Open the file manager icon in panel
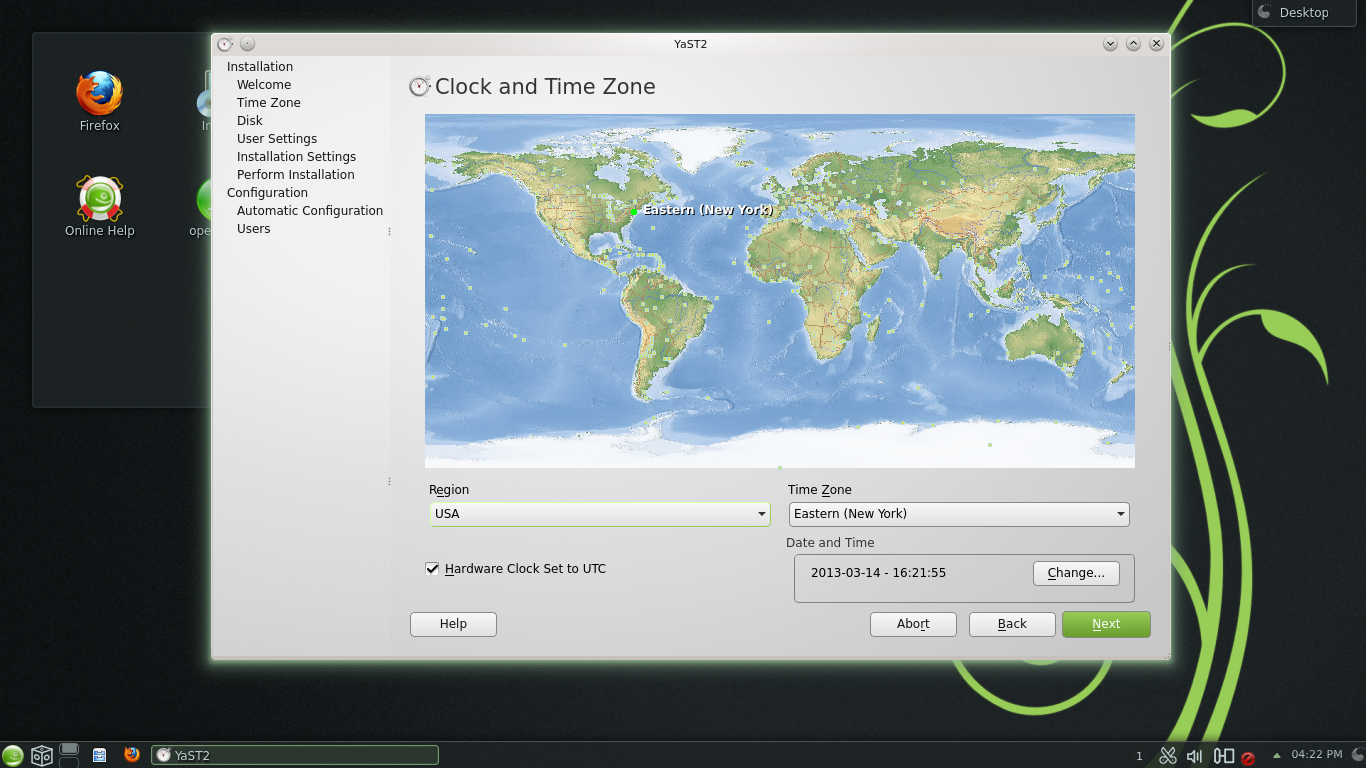Image resolution: width=1366 pixels, height=768 pixels. [x=99, y=755]
